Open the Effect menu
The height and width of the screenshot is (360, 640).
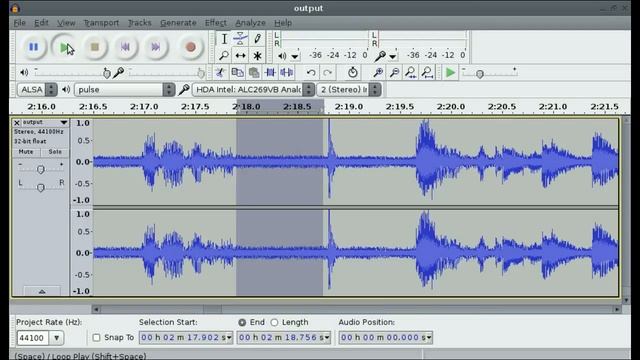pyautogui.click(x=216, y=23)
